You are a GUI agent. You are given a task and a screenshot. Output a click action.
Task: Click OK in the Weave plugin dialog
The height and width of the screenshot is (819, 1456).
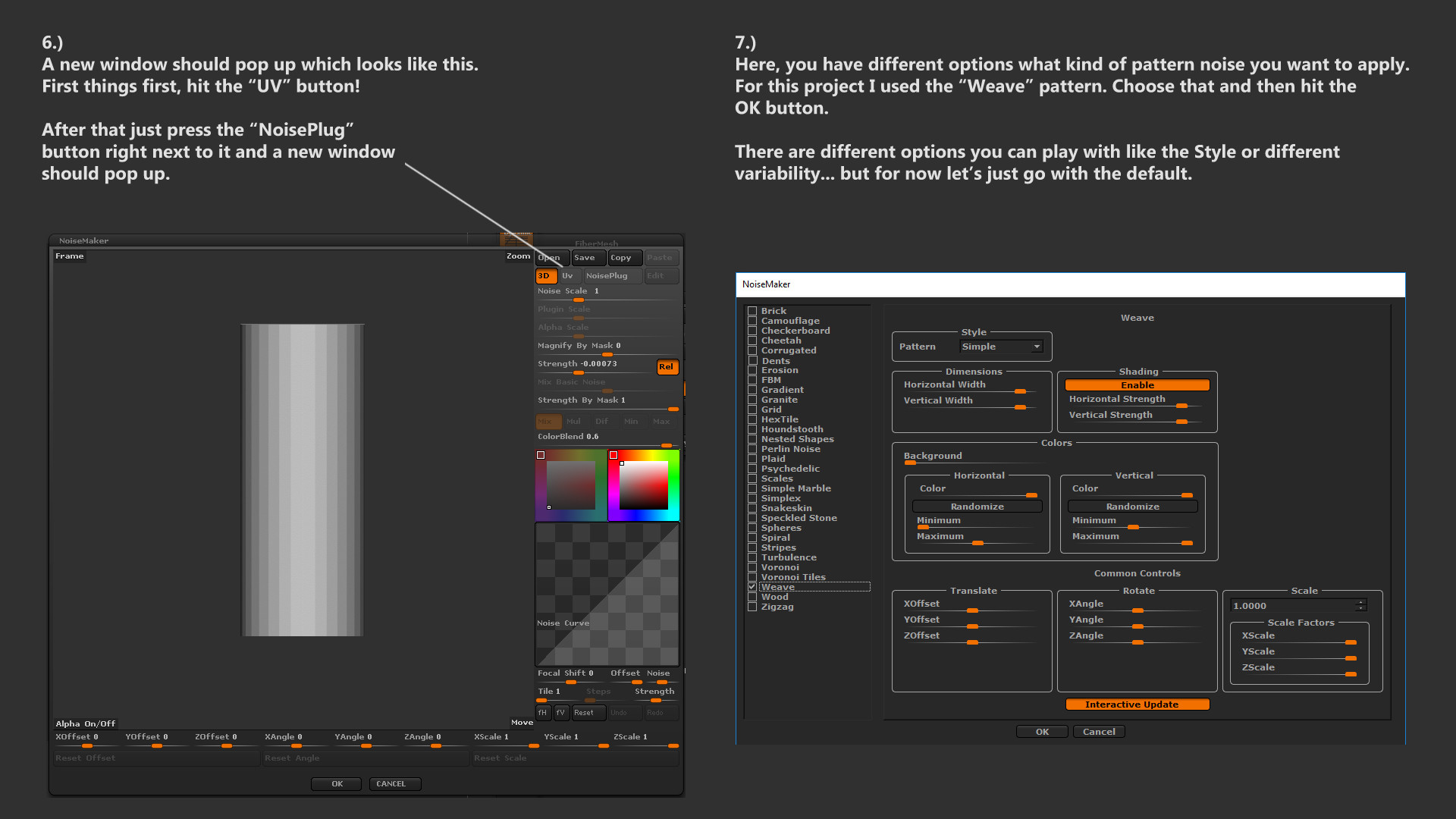(x=1042, y=732)
